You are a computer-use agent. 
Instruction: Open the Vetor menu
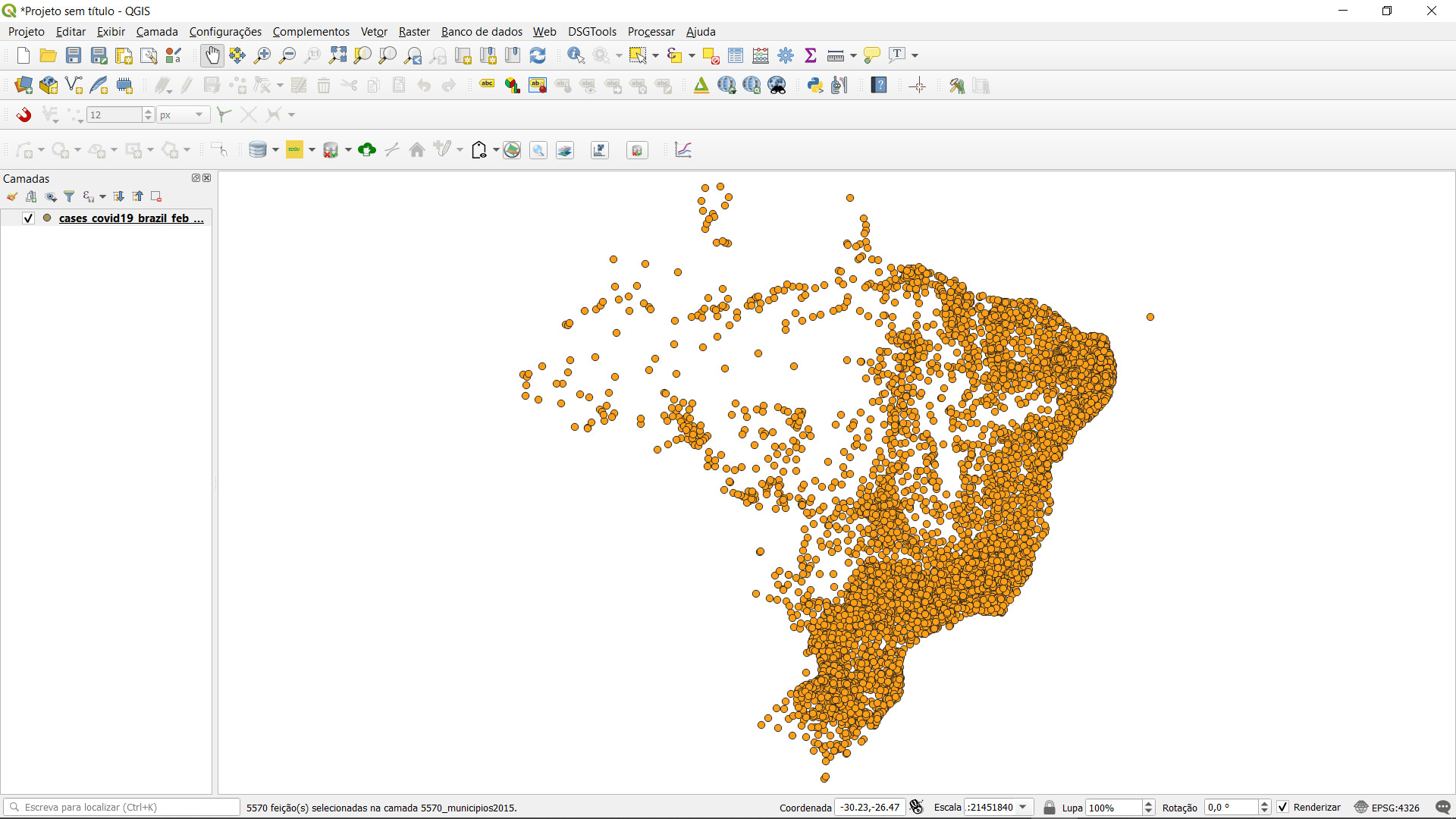pos(374,31)
